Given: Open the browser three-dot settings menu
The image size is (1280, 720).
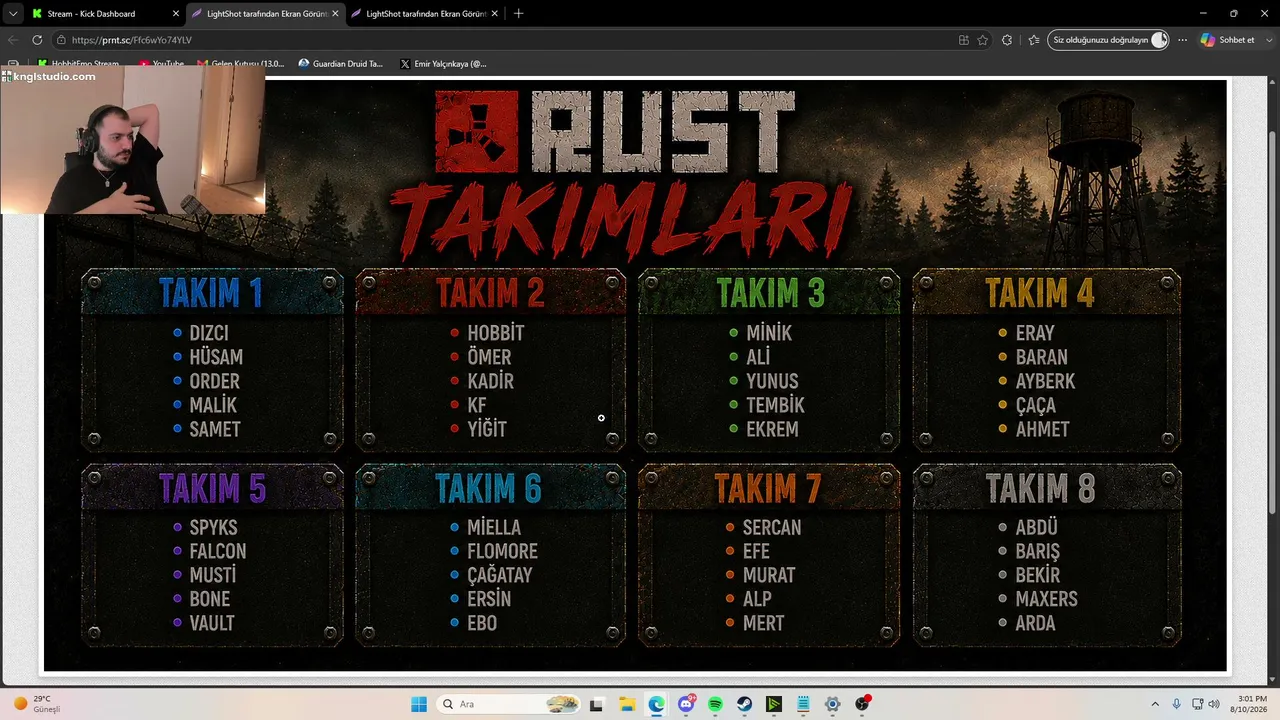Looking at the screenshot, I should tap(1182, 40).
